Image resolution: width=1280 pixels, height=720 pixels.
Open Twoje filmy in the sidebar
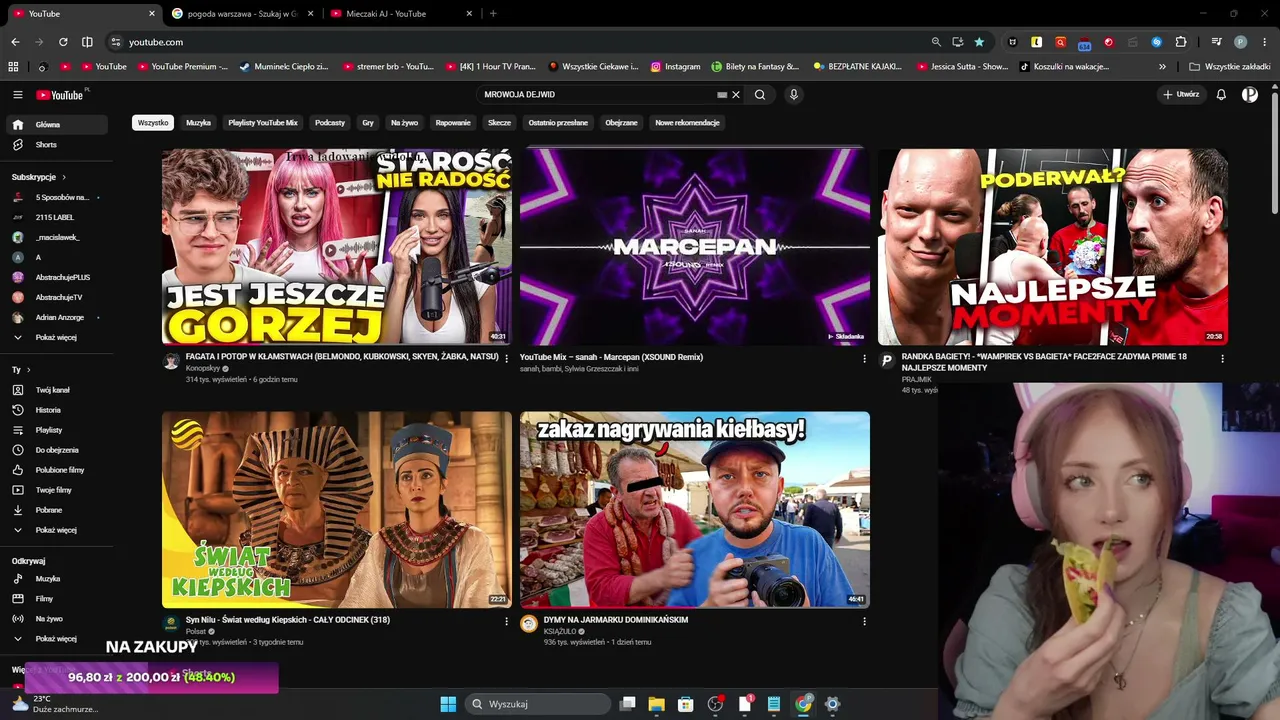[59, 490]
